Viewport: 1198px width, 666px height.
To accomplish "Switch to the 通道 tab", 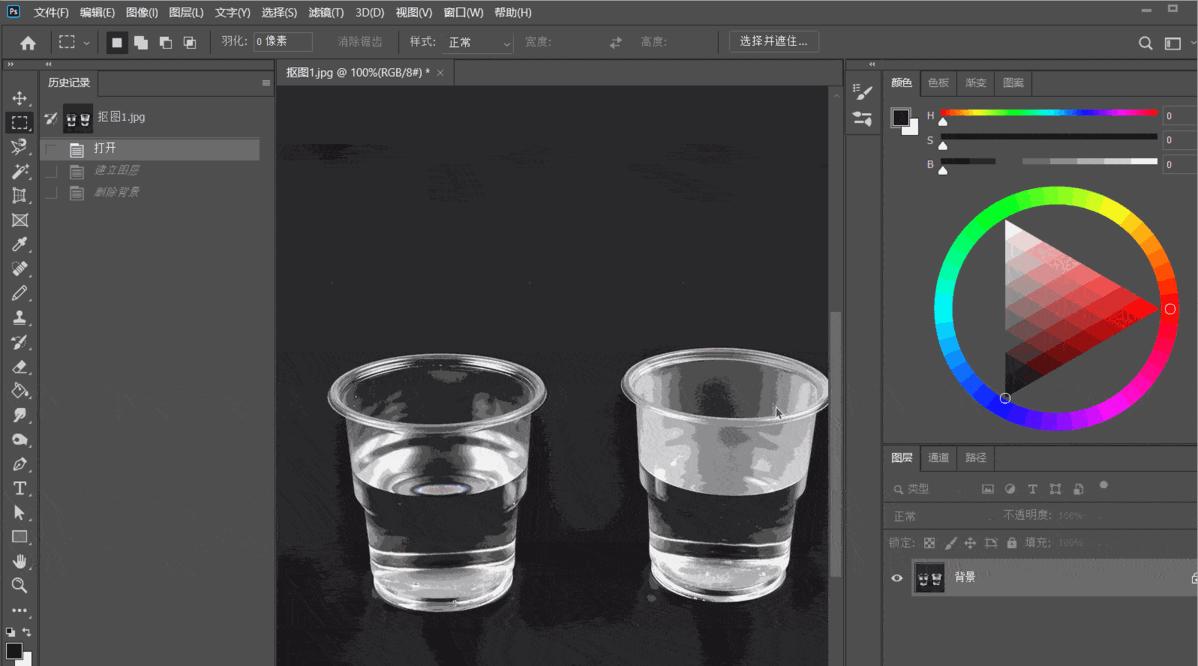I will tap(938, 457).
